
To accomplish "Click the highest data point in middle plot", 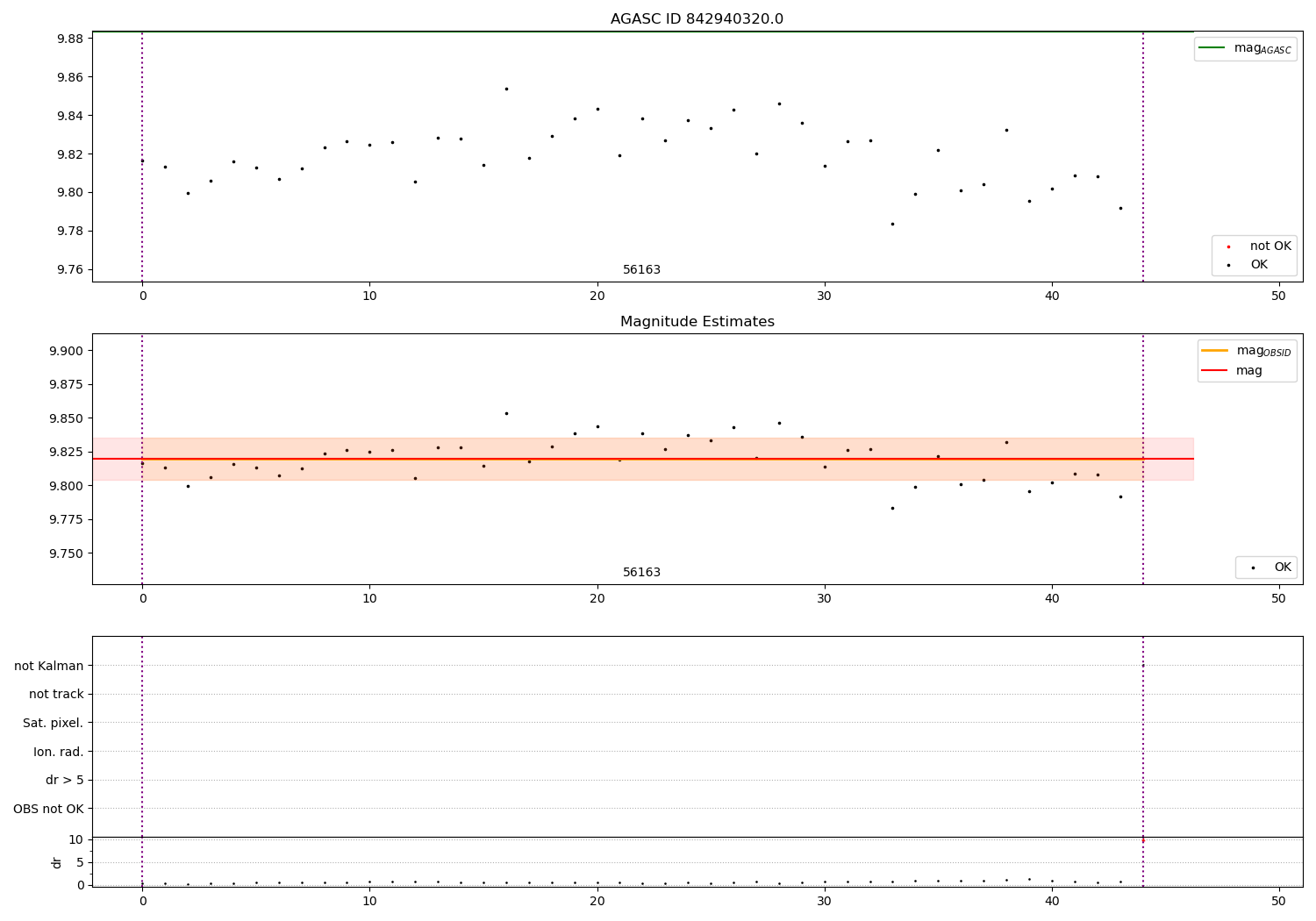I will [x=506, y=413].
